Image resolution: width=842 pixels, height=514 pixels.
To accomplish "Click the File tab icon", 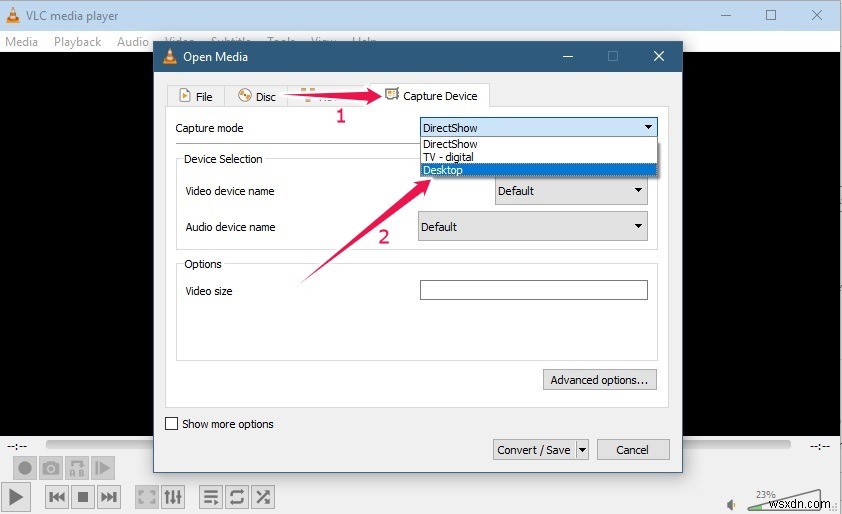I will click(184, 96).
